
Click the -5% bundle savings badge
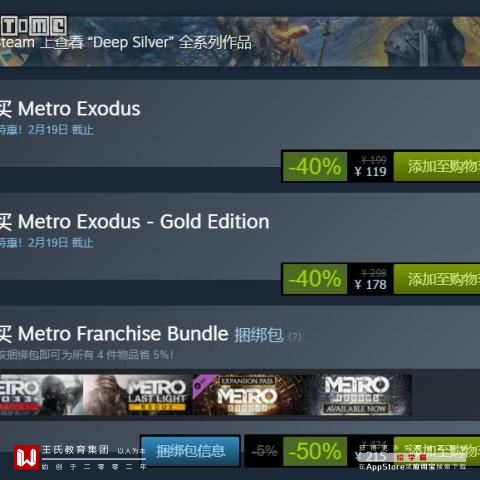265,451
